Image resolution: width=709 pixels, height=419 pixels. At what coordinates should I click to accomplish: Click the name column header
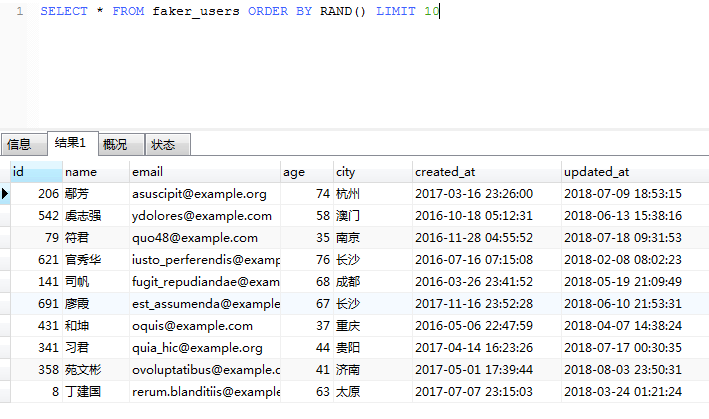pyautogui.click(x=96, y=172)
